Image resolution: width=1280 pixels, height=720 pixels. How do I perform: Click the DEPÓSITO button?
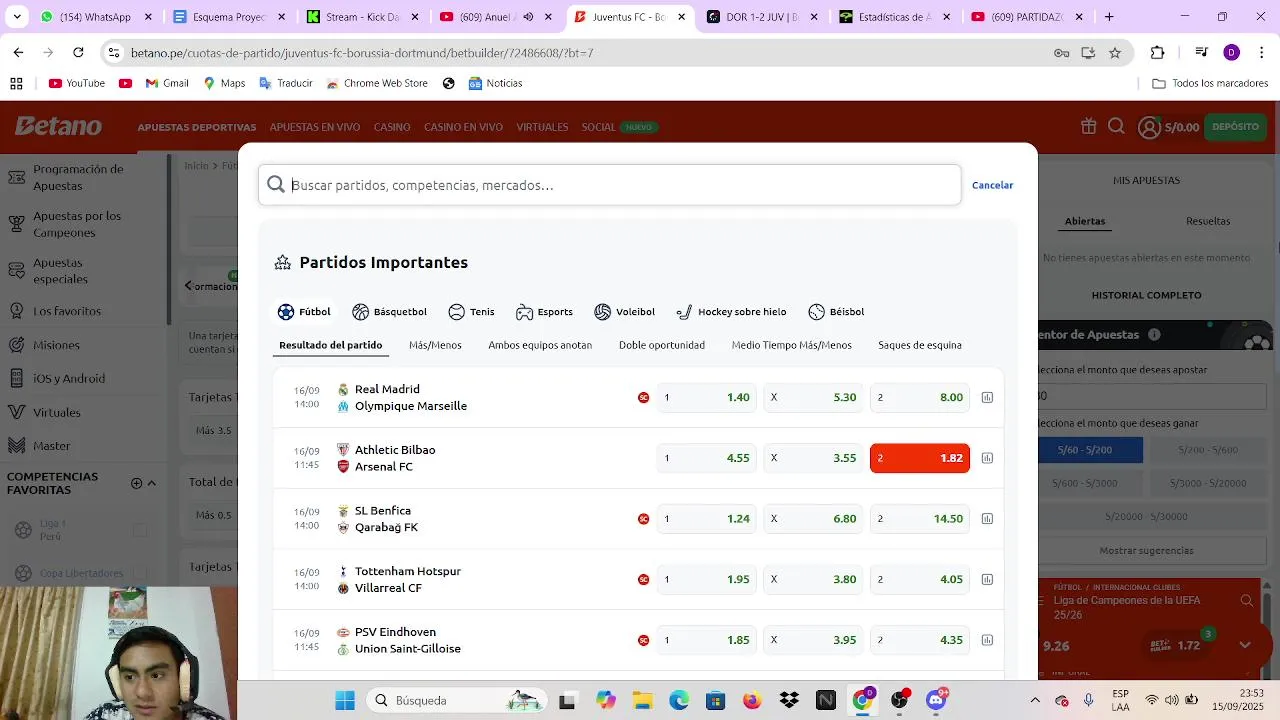click(1235, 127)
